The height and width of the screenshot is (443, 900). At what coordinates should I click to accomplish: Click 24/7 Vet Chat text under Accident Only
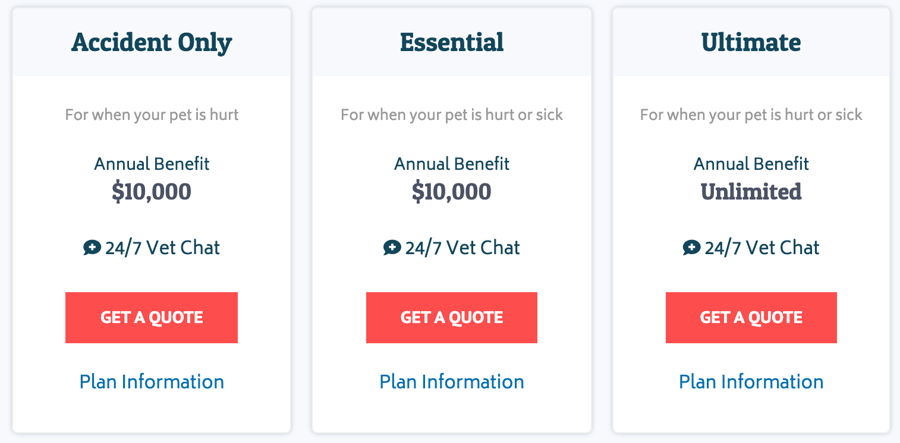(x=162, y=248)
